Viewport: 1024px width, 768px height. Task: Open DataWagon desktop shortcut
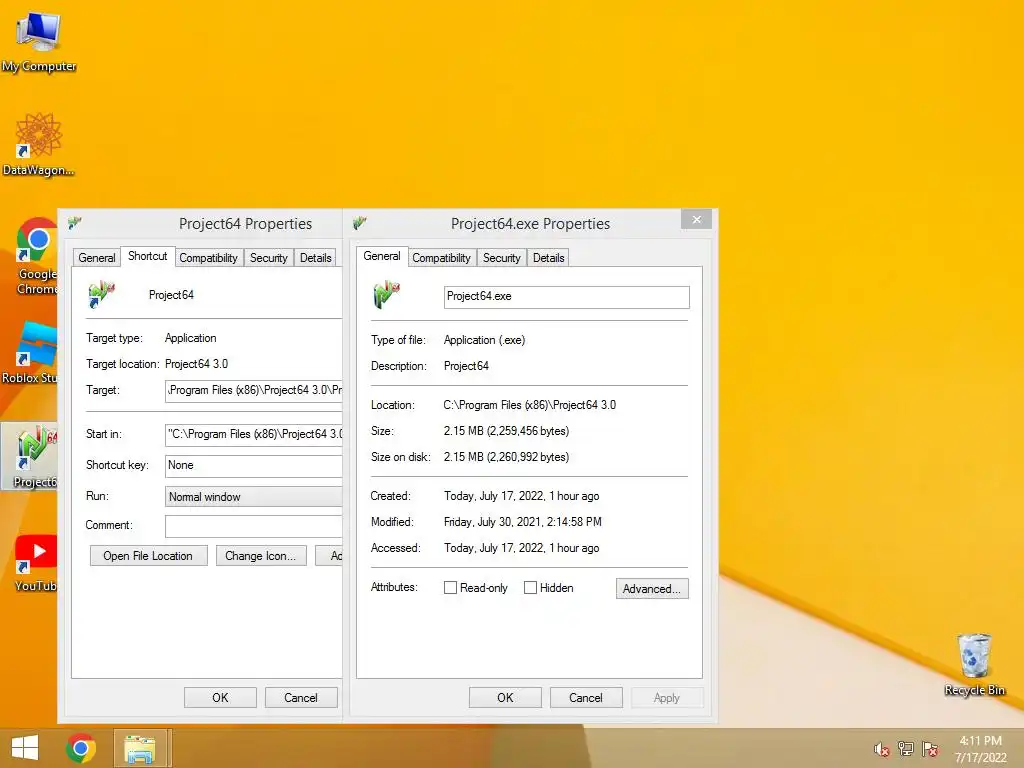click(39, 144)
